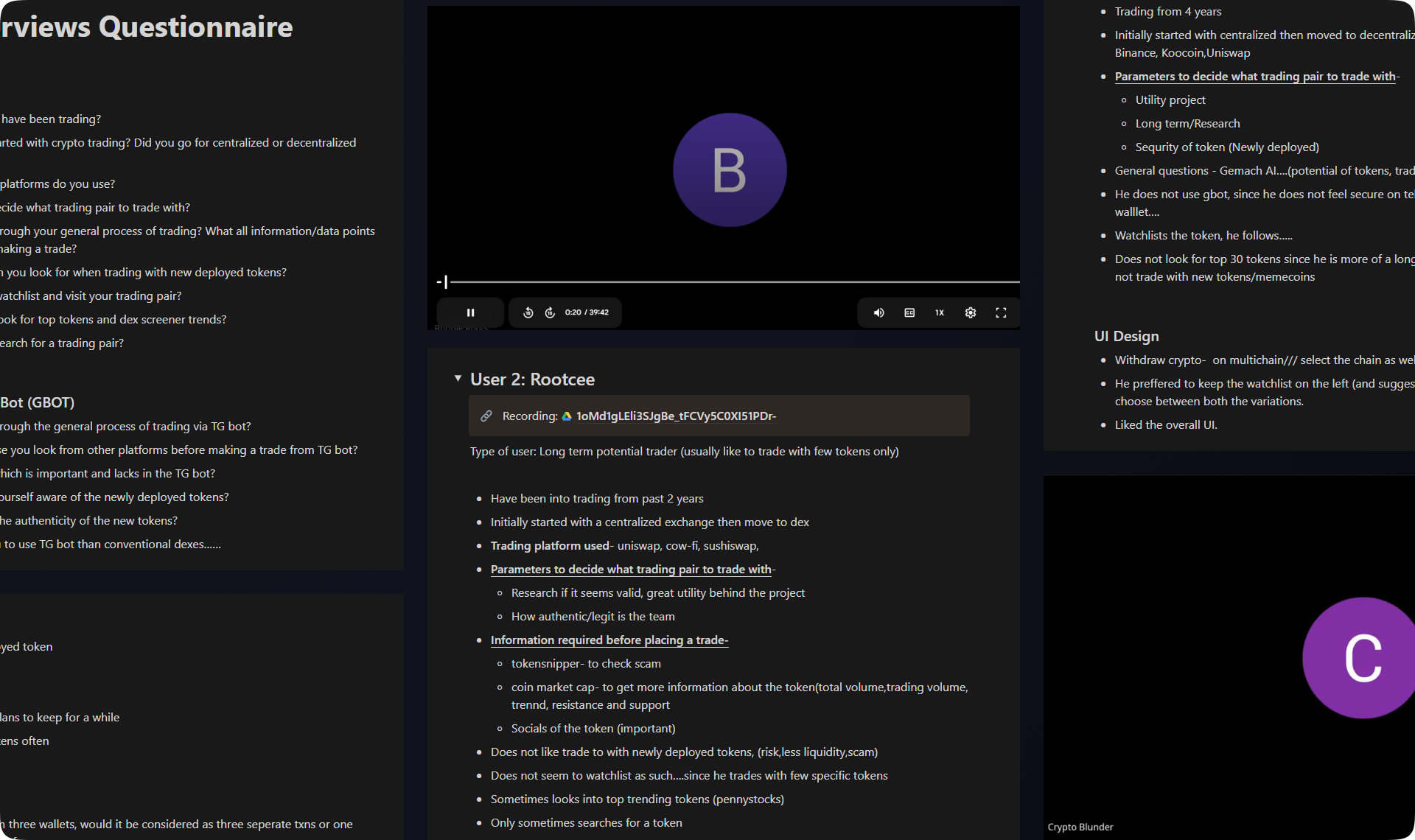Click 'Socials of the token (important)' bullet
Screen dimensions: 1415x840
(593, 728)
